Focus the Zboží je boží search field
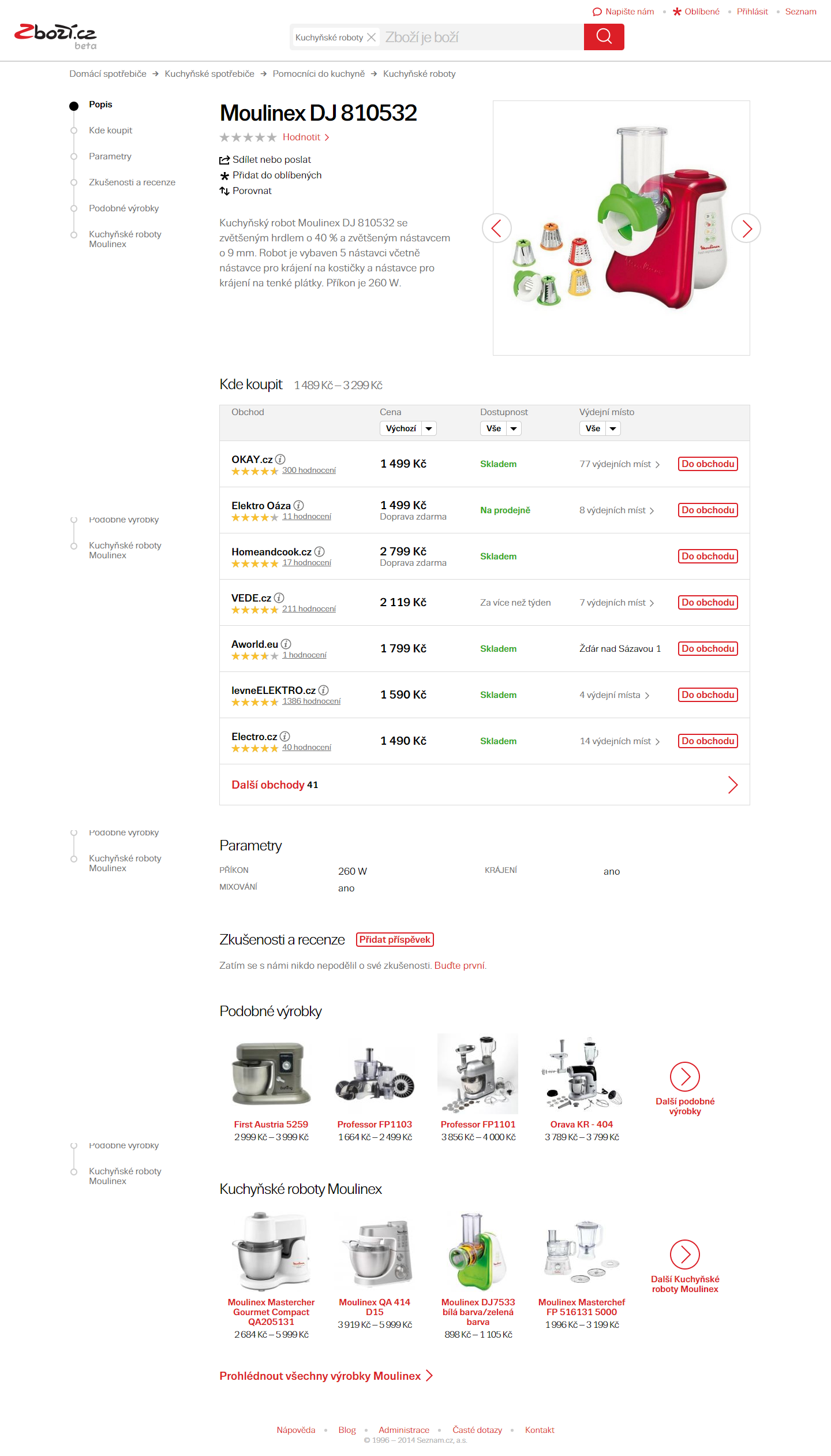Image resolution: width=831 pixels, height=1456 pixels. click(482, 38)
